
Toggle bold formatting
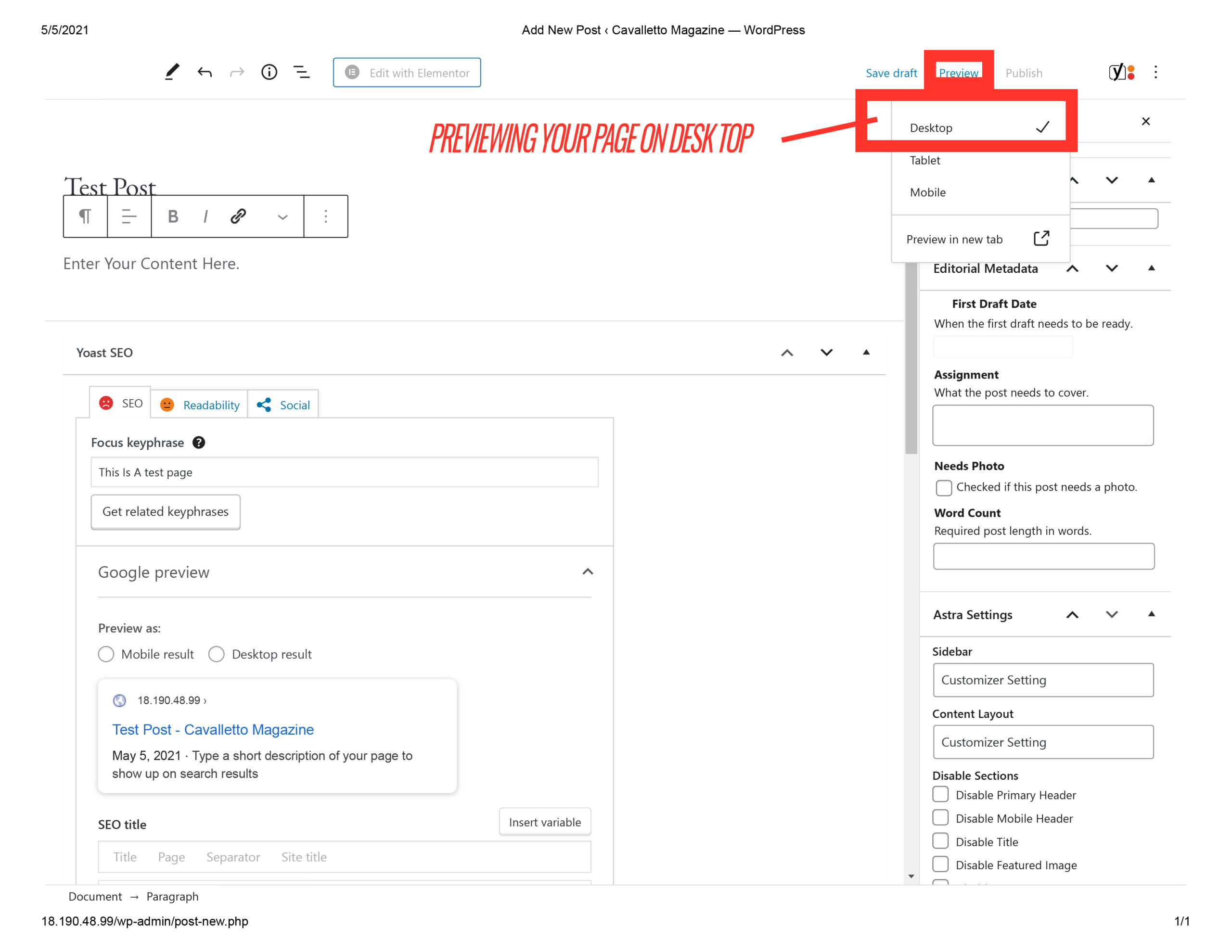[x=173, y=216]
